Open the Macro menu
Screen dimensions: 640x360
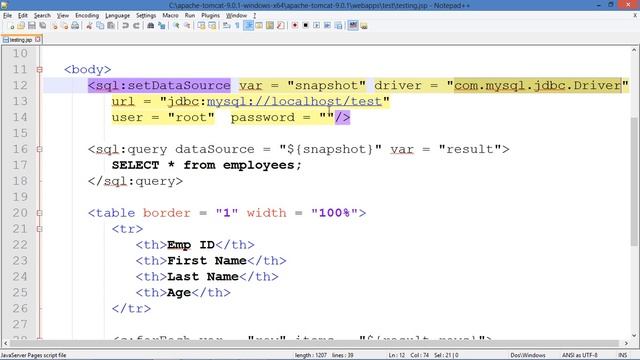click(170, 16)
